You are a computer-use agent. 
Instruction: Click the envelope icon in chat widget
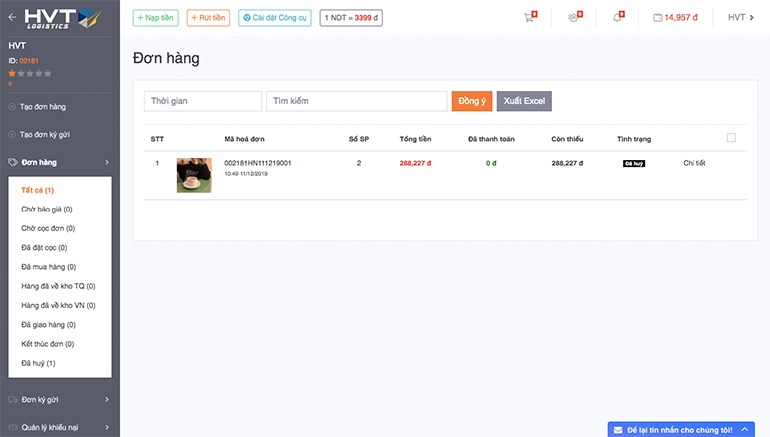618,430
